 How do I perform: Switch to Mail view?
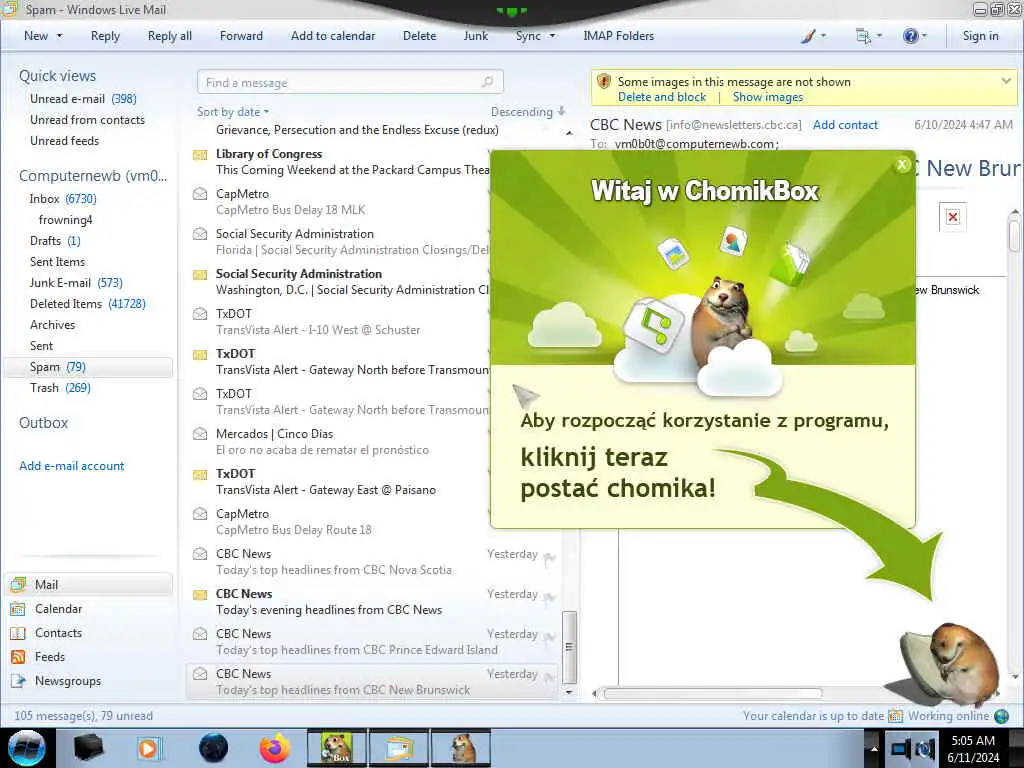[x=89, y=584]
